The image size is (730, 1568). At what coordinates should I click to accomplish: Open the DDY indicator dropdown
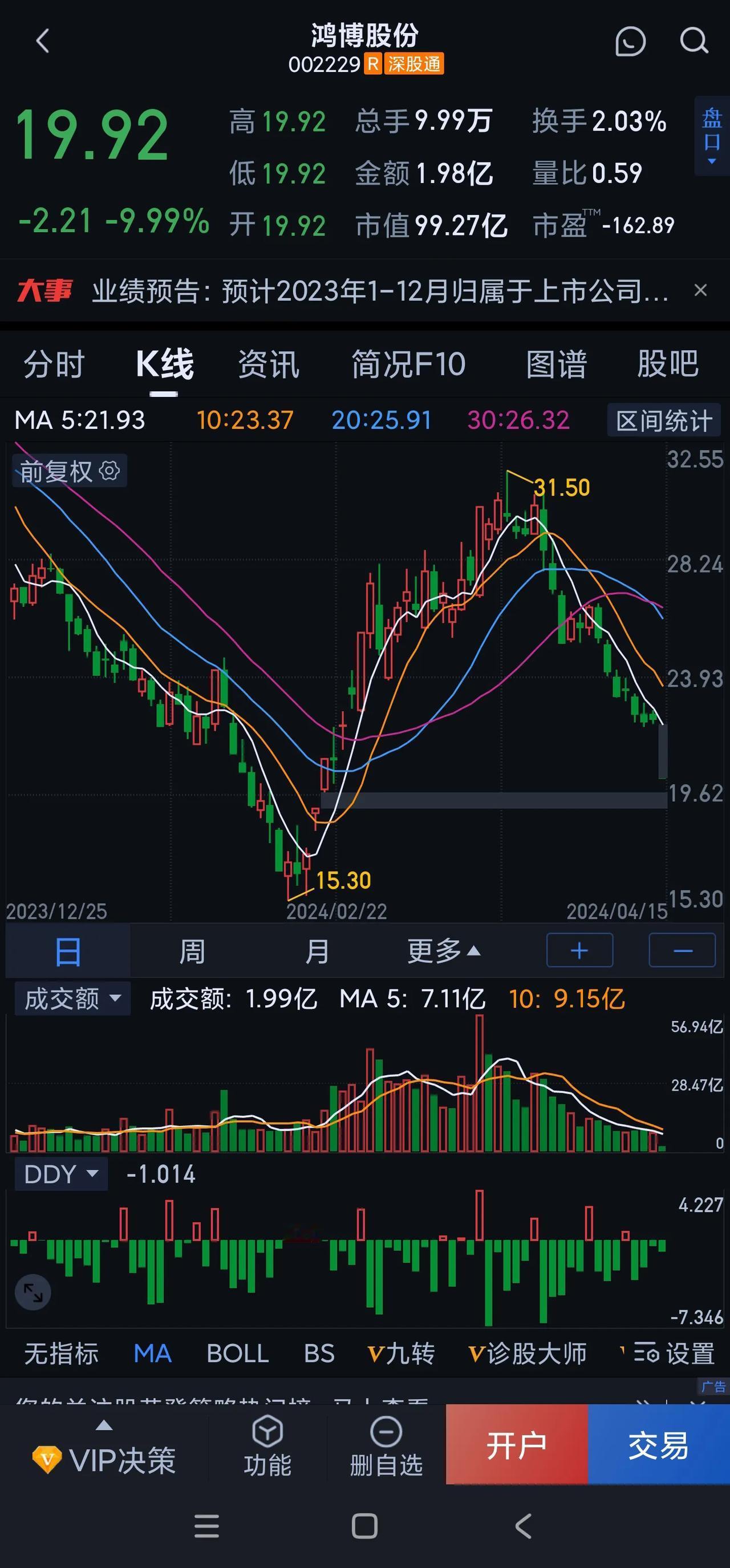61,1174
